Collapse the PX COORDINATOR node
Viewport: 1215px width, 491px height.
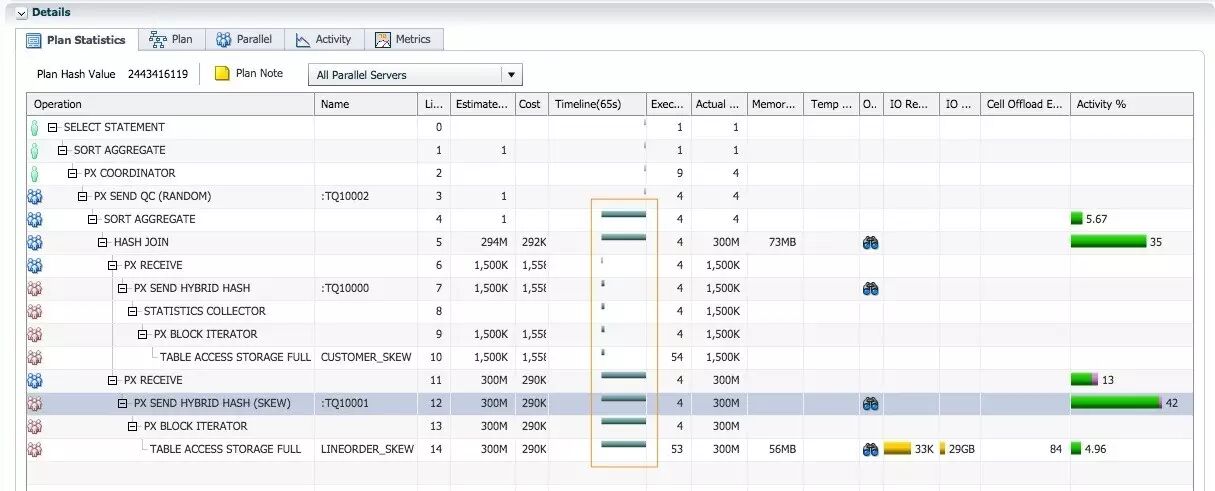tap(72, 173)
